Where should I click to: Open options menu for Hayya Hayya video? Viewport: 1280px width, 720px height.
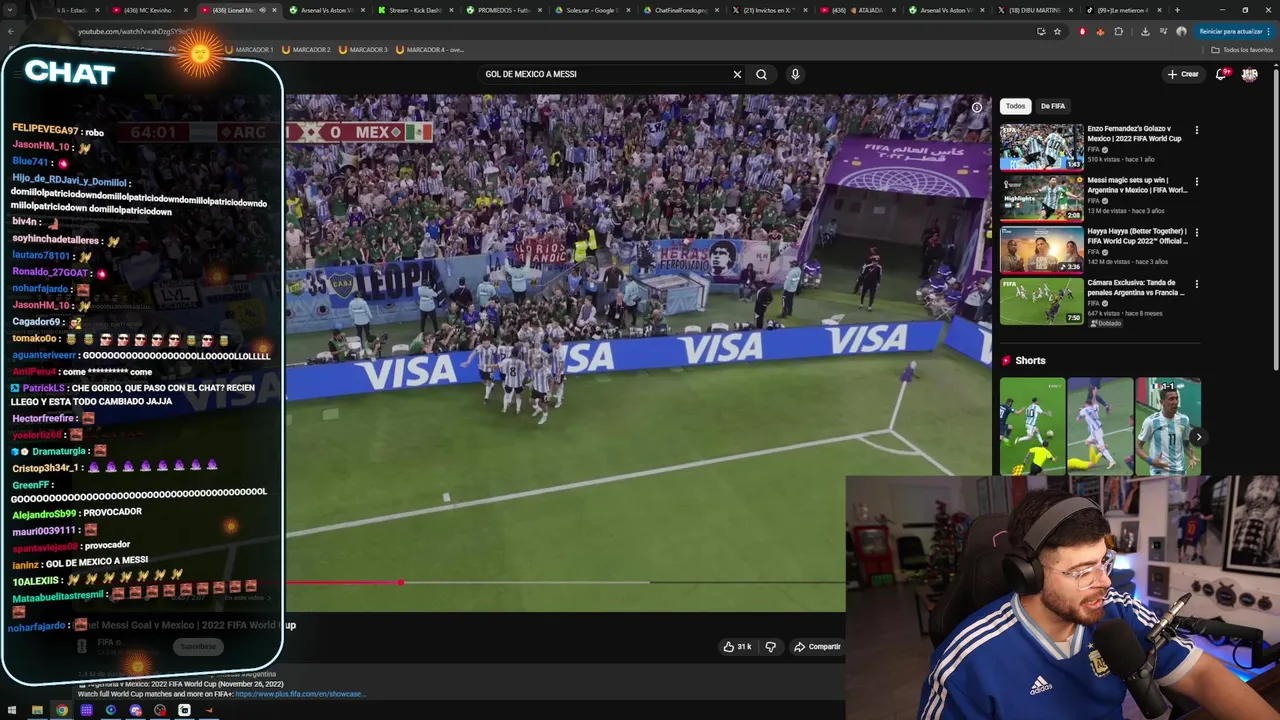tap(1196, 233)
